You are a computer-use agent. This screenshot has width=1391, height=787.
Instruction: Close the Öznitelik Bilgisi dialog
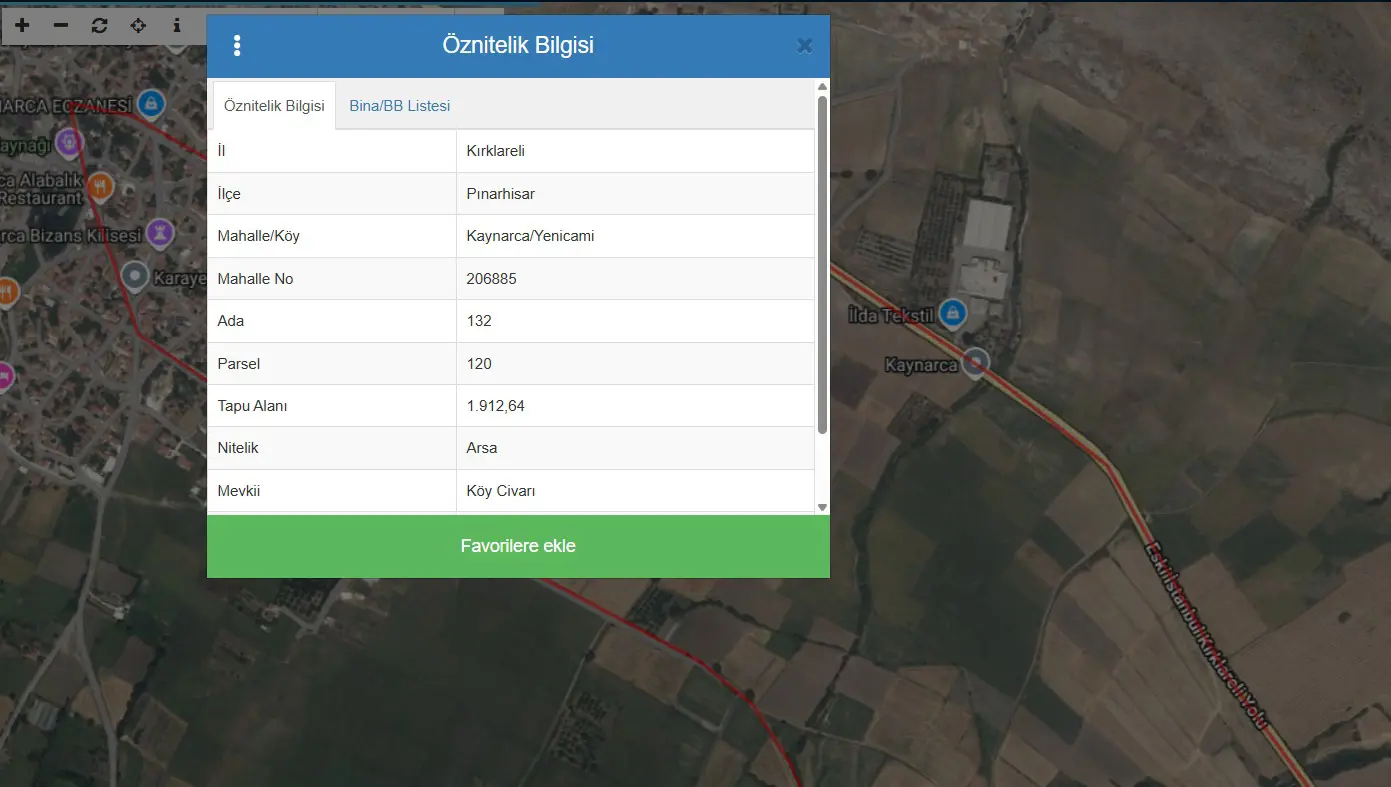click(x=804, y=46)
